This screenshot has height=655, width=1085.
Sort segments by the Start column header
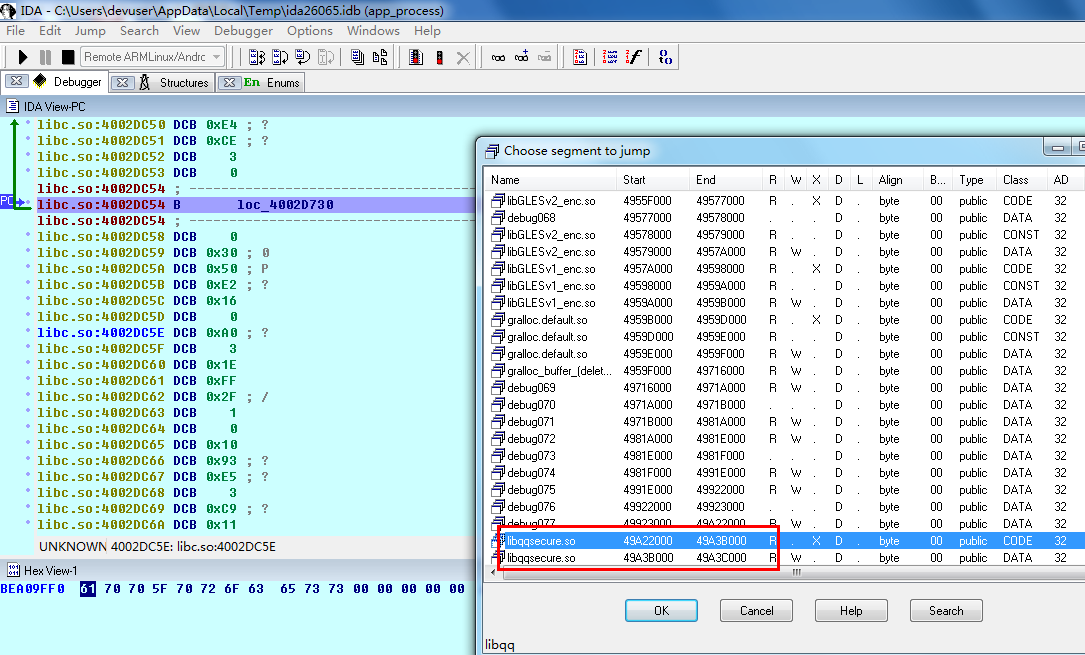click(x=653, y=180)
